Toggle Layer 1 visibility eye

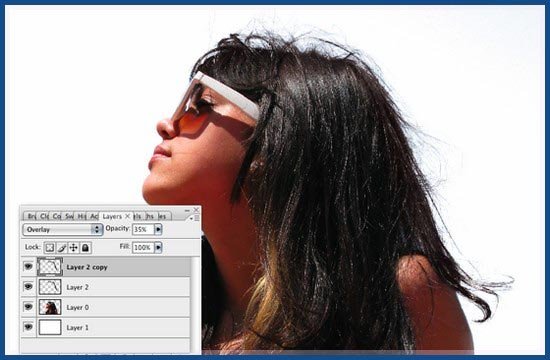(28, 327)
